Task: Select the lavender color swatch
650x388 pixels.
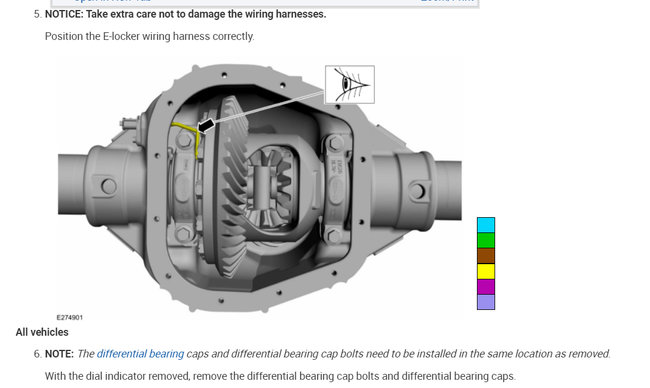Action: pyautogui.click(x=486, y=302)
